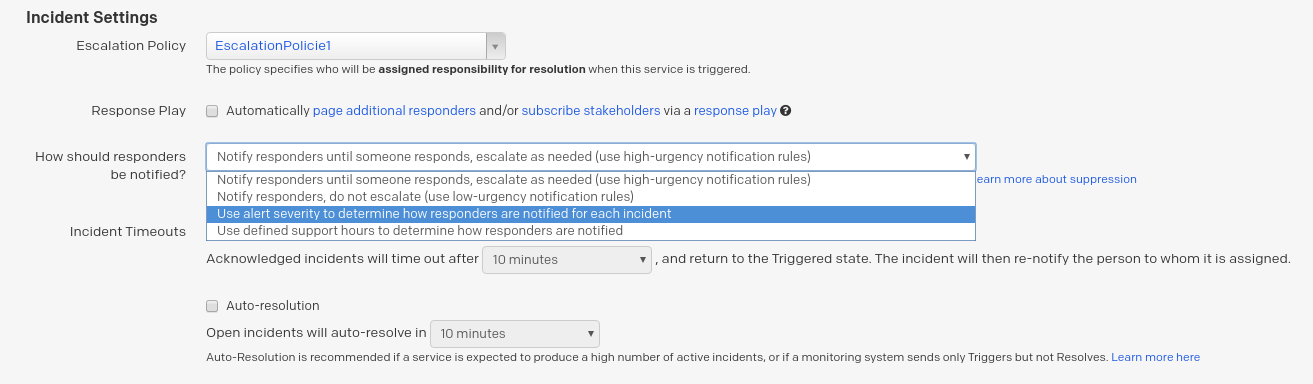The width and height of the screenshot is (1313, 384).
Task: Expand the auto-resolve 10 minutes dropdown
Action: 515,334
